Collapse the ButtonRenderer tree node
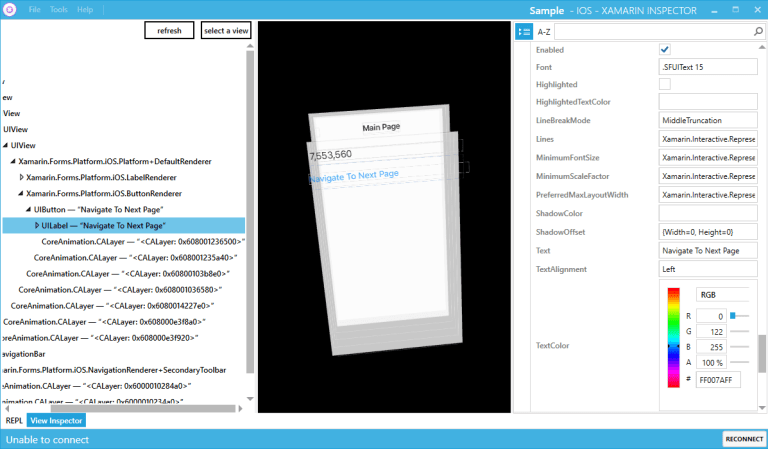This screenshot has height=449, width=768. 21,193
